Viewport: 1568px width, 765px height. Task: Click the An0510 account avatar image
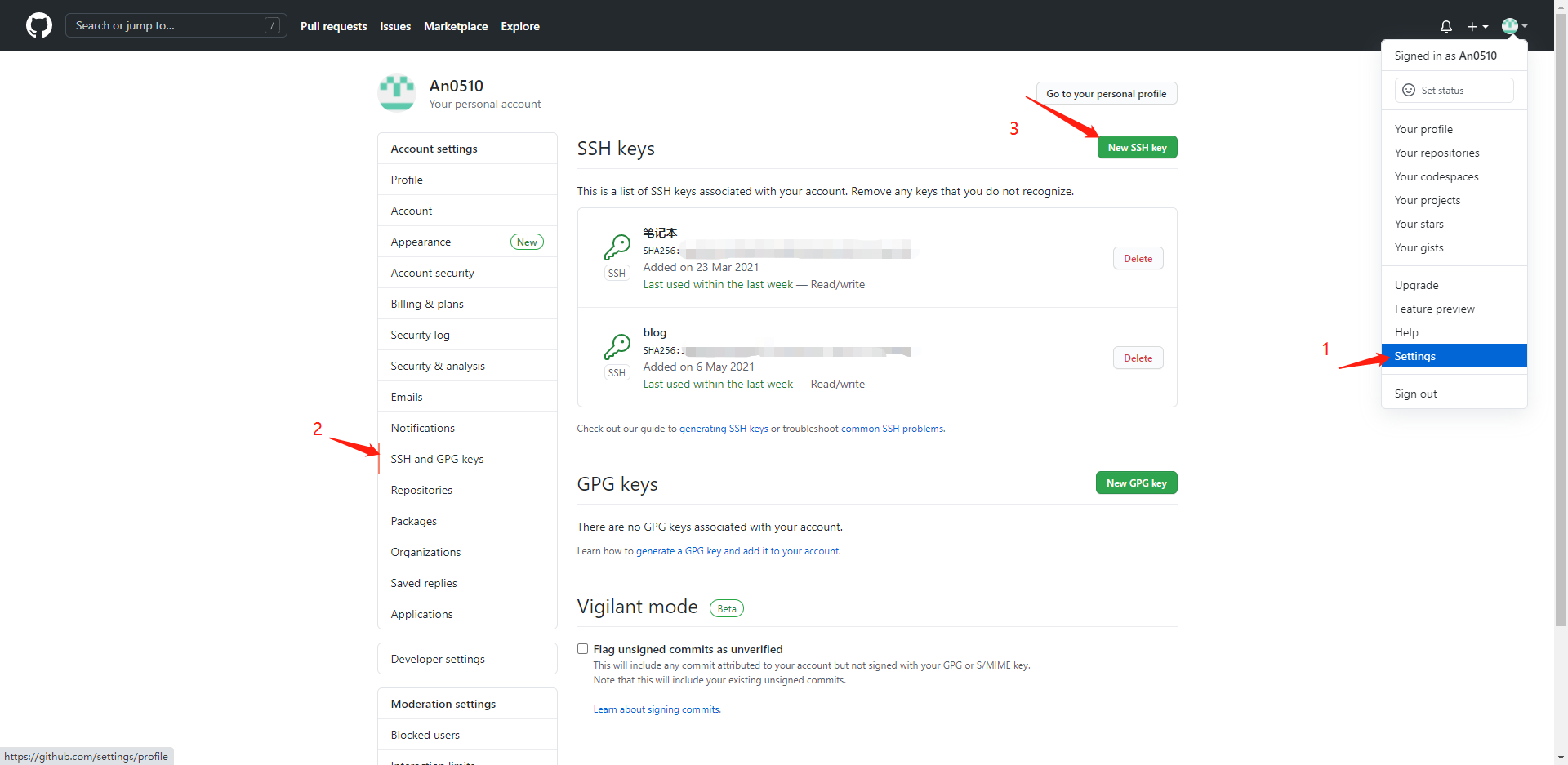click(x=397, y=93)
